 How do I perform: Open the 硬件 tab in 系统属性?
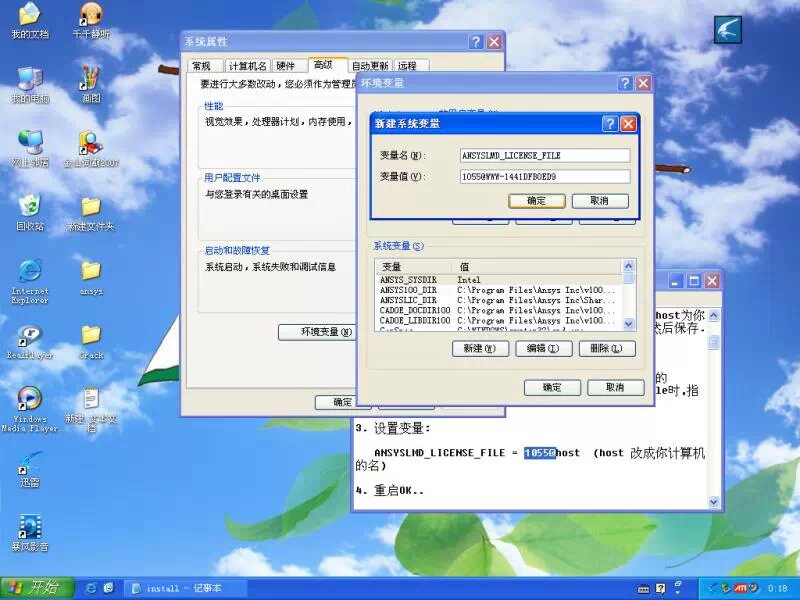coord(286,66)
